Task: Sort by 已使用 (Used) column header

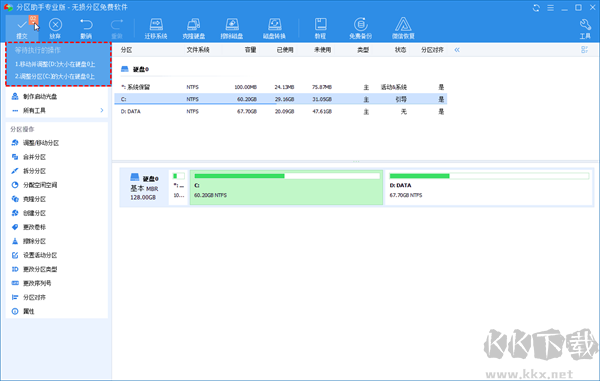Action: click(285, 50)
